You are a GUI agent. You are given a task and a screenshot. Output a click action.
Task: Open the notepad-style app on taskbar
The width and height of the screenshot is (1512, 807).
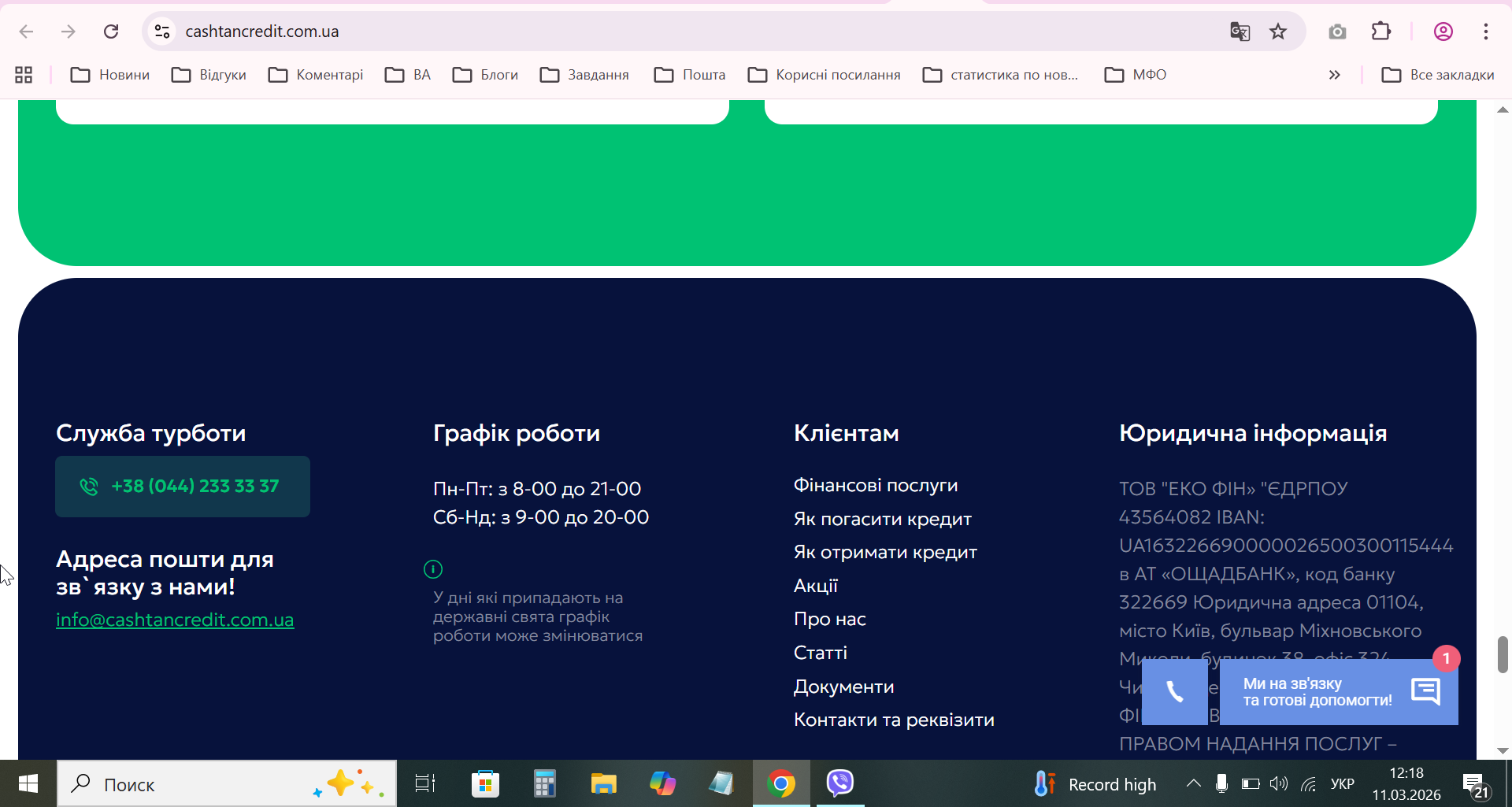(721, 784)
